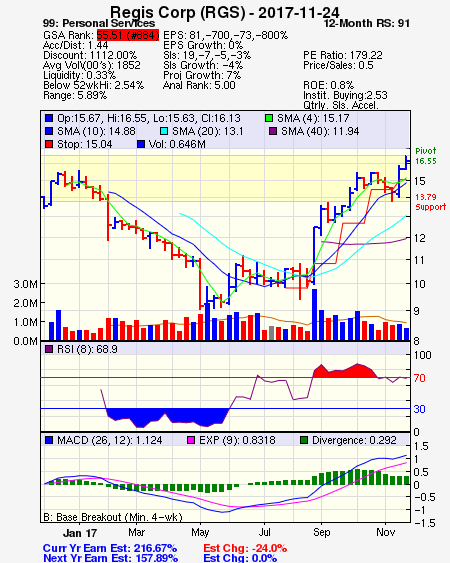Click the purple SMA (40) legend swatch

(x=273, y=131)
